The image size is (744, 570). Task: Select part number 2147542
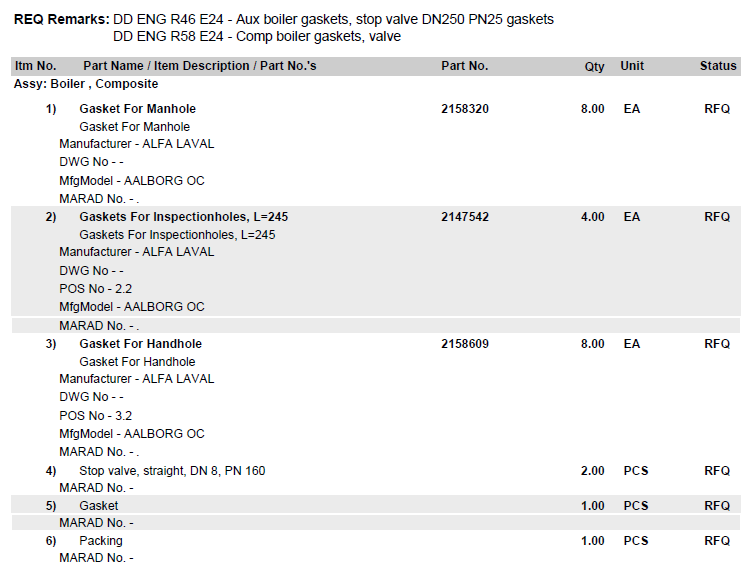pos(465,217)
